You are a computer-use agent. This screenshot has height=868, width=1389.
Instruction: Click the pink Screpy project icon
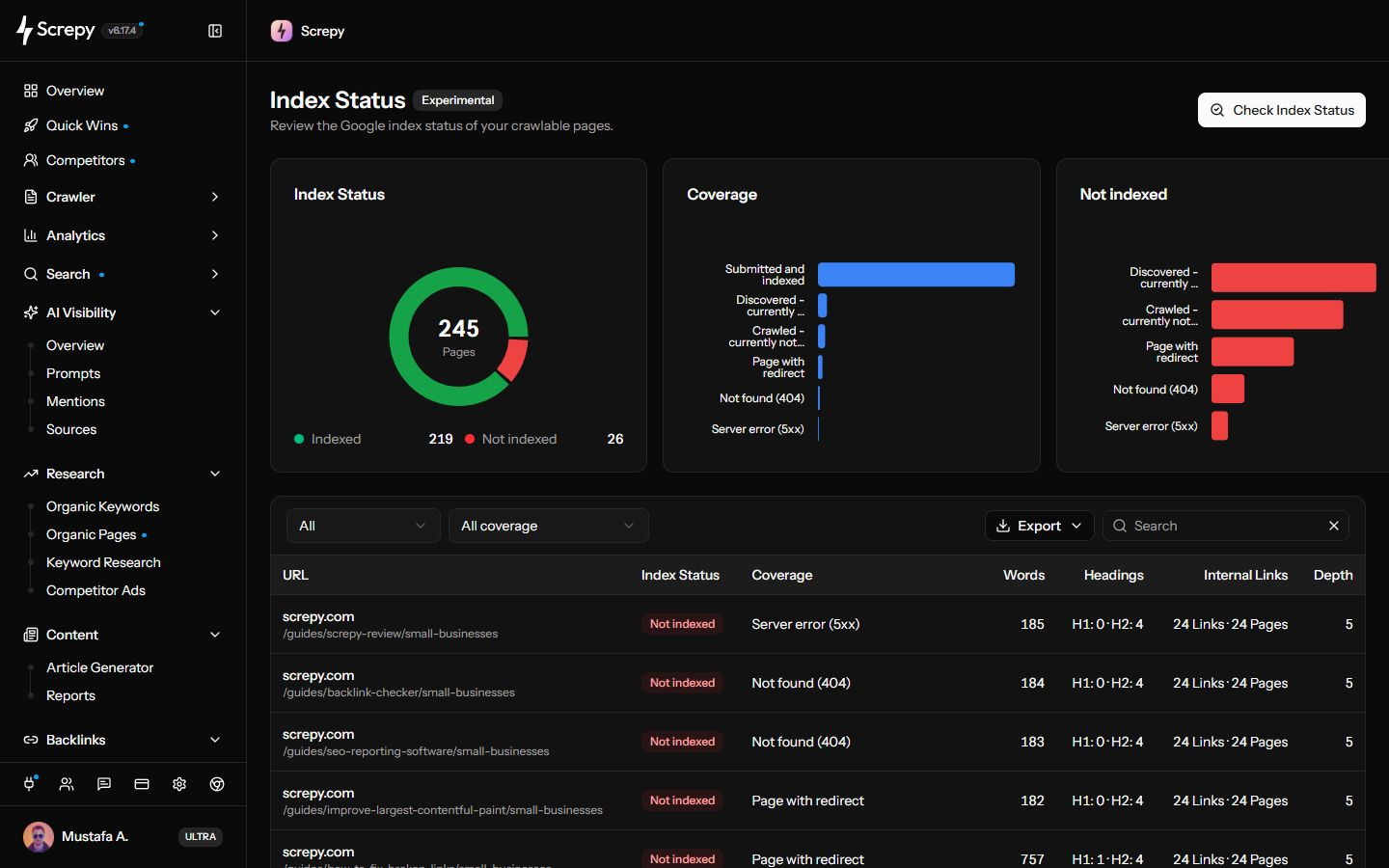(282, 31)
